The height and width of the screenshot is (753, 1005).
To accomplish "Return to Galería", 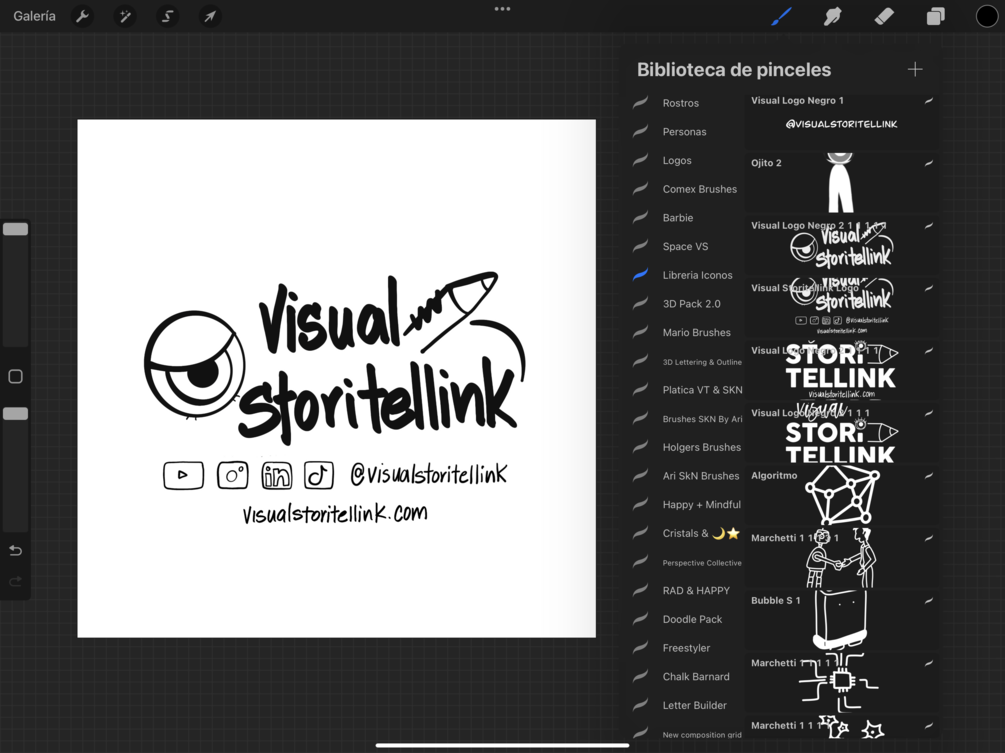I will [x=35, y=16].
